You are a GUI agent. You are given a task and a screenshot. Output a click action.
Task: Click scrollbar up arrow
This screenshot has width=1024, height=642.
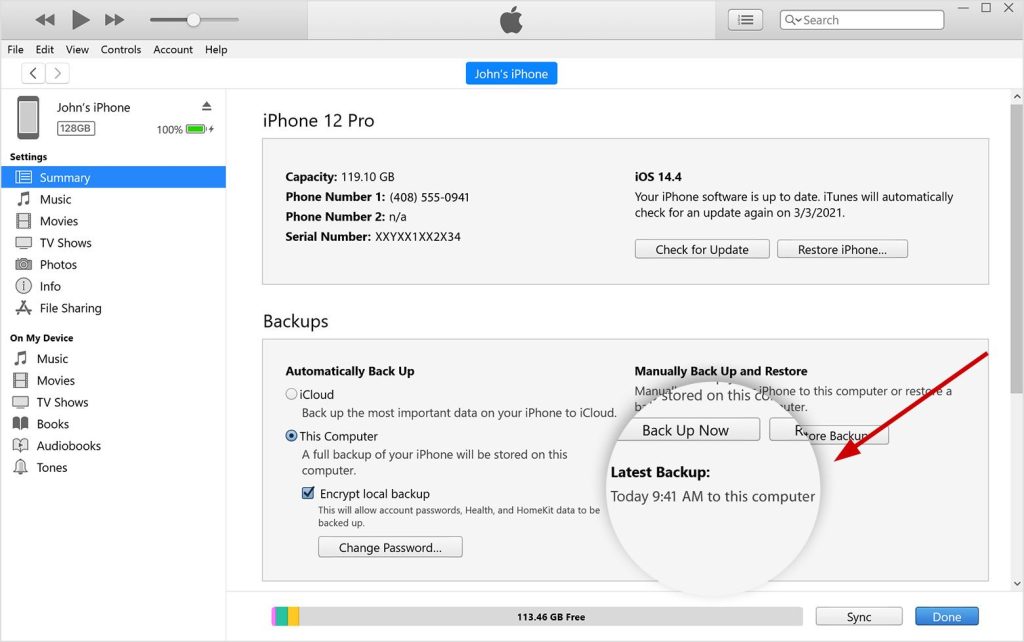pyautogui.click(x=1017, y=97)
